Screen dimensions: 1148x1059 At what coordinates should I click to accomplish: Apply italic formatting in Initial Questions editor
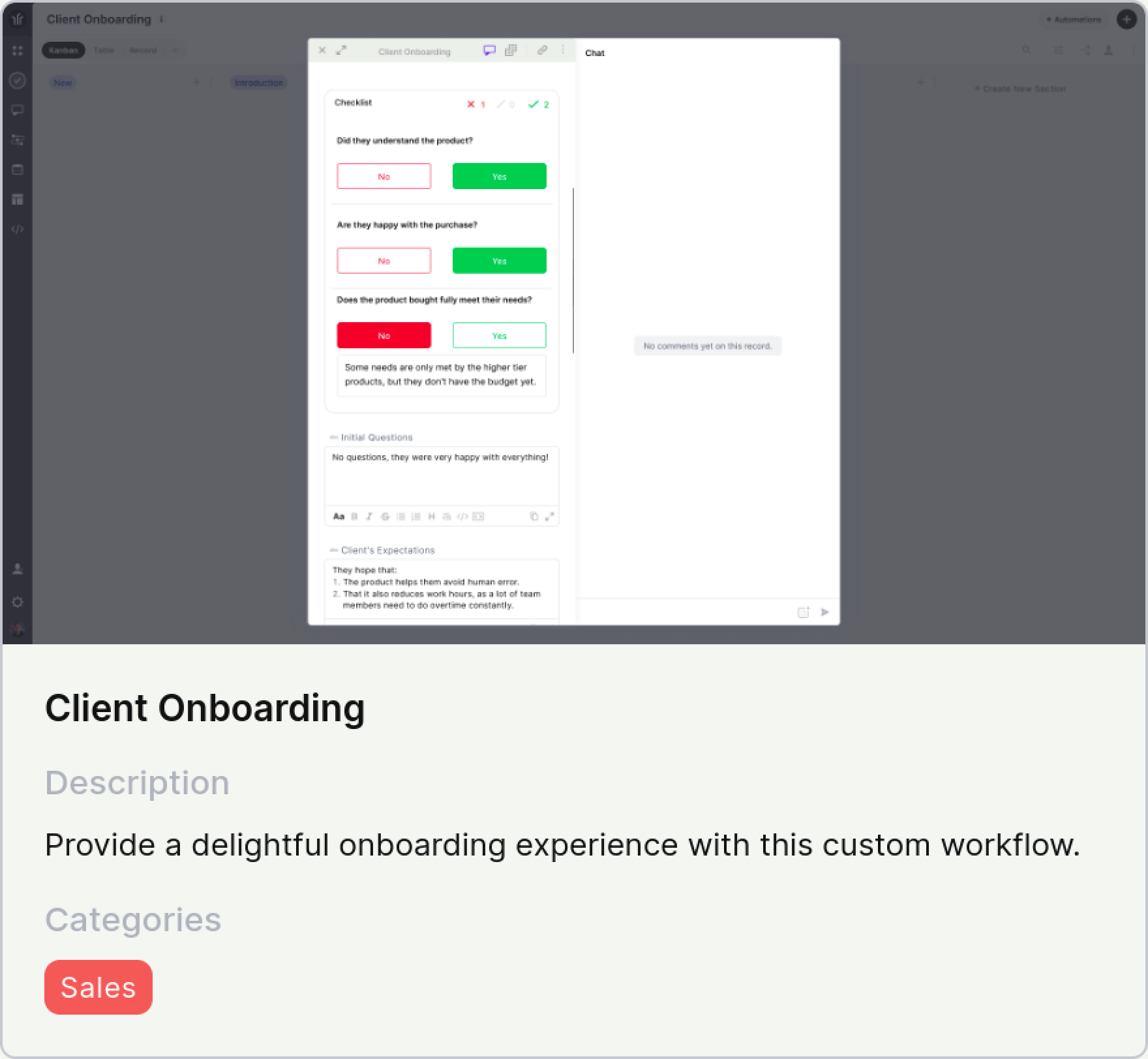[369, 516]
